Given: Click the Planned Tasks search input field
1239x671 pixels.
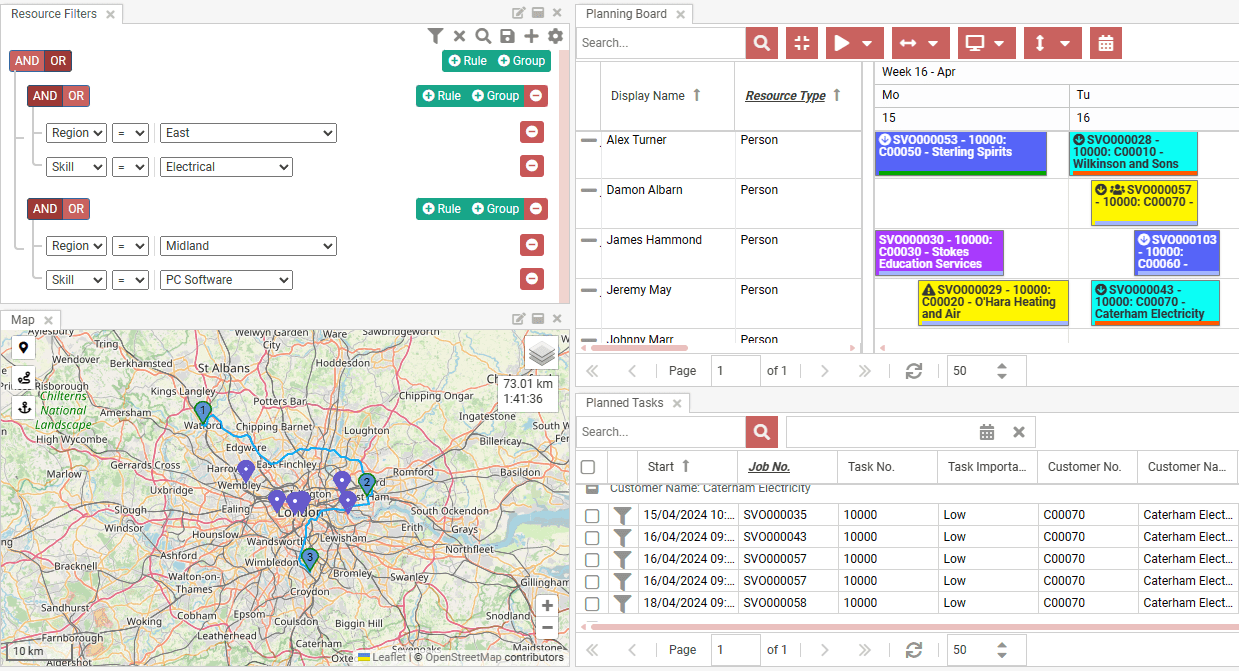Looking at the screenshot, I should tap(660, 432).
